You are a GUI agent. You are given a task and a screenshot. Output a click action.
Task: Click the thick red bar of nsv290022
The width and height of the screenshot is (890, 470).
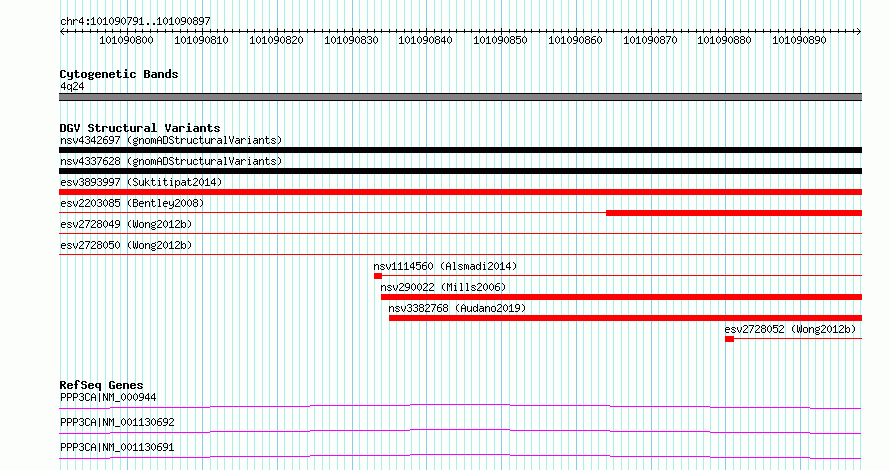[622, 297]
